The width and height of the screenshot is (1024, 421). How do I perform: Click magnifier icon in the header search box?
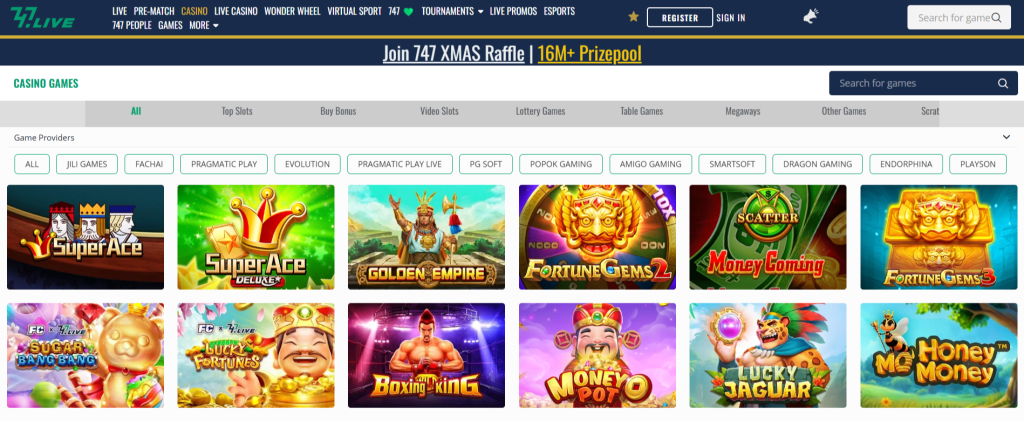(997, 18)
